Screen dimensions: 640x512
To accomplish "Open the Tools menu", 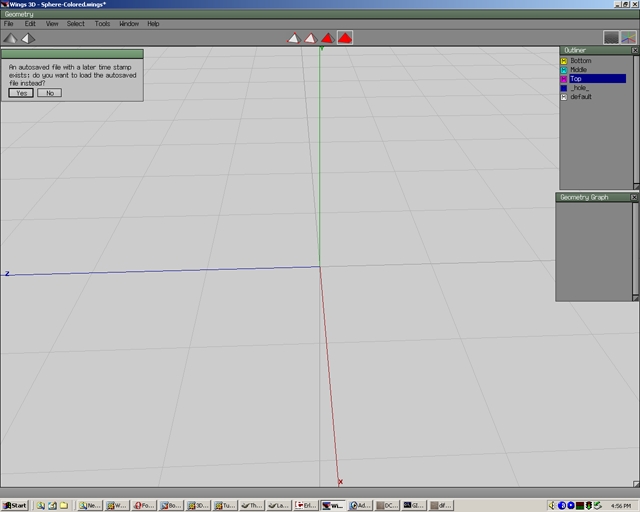I will point(102,24).
